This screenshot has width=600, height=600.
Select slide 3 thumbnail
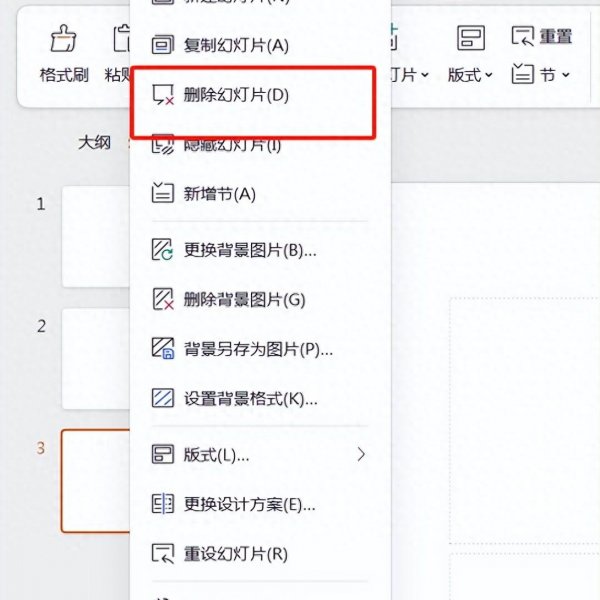96,481
